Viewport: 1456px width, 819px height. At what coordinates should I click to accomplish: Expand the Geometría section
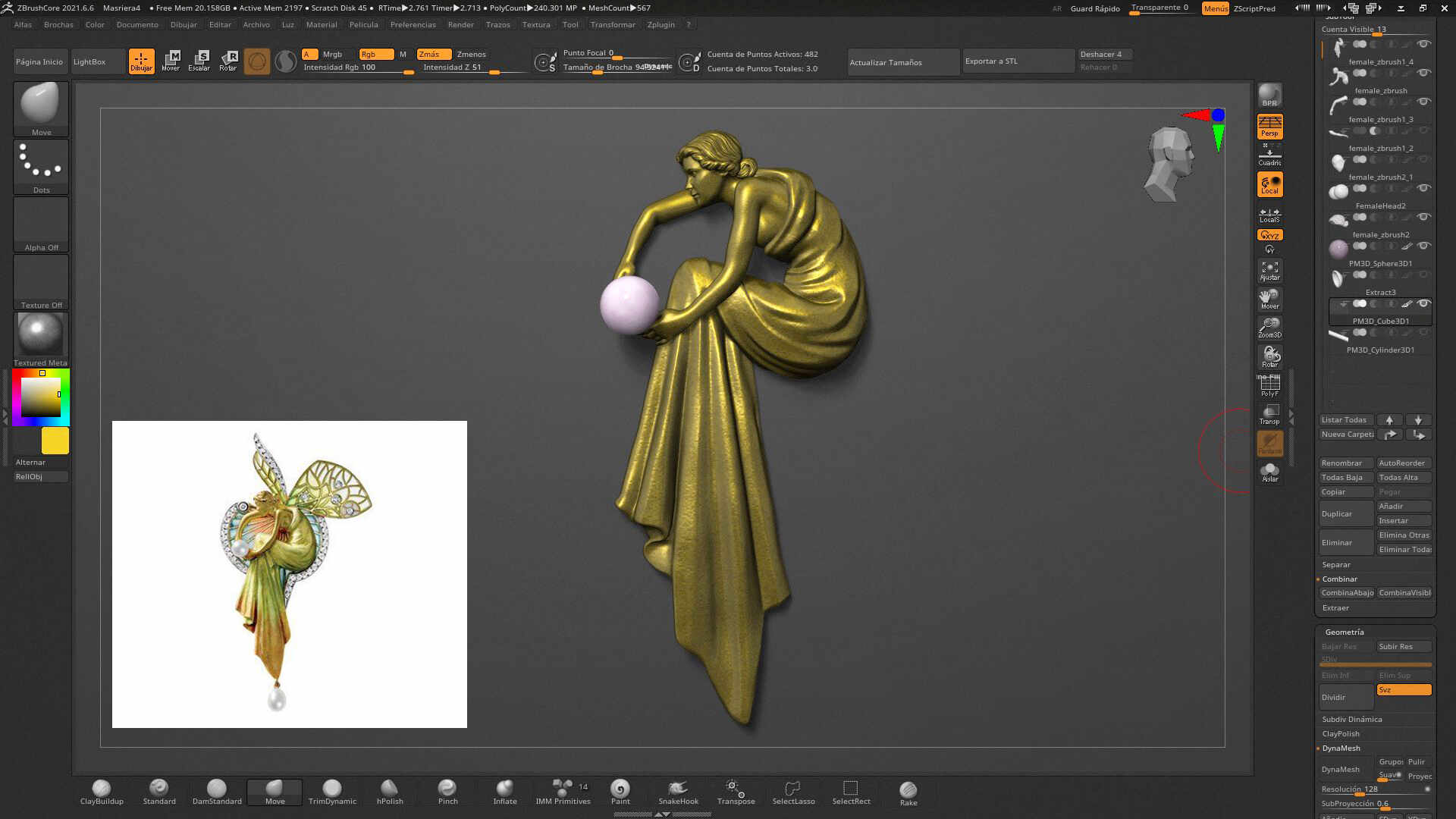pyautogui.click(x=1344, y=632)
